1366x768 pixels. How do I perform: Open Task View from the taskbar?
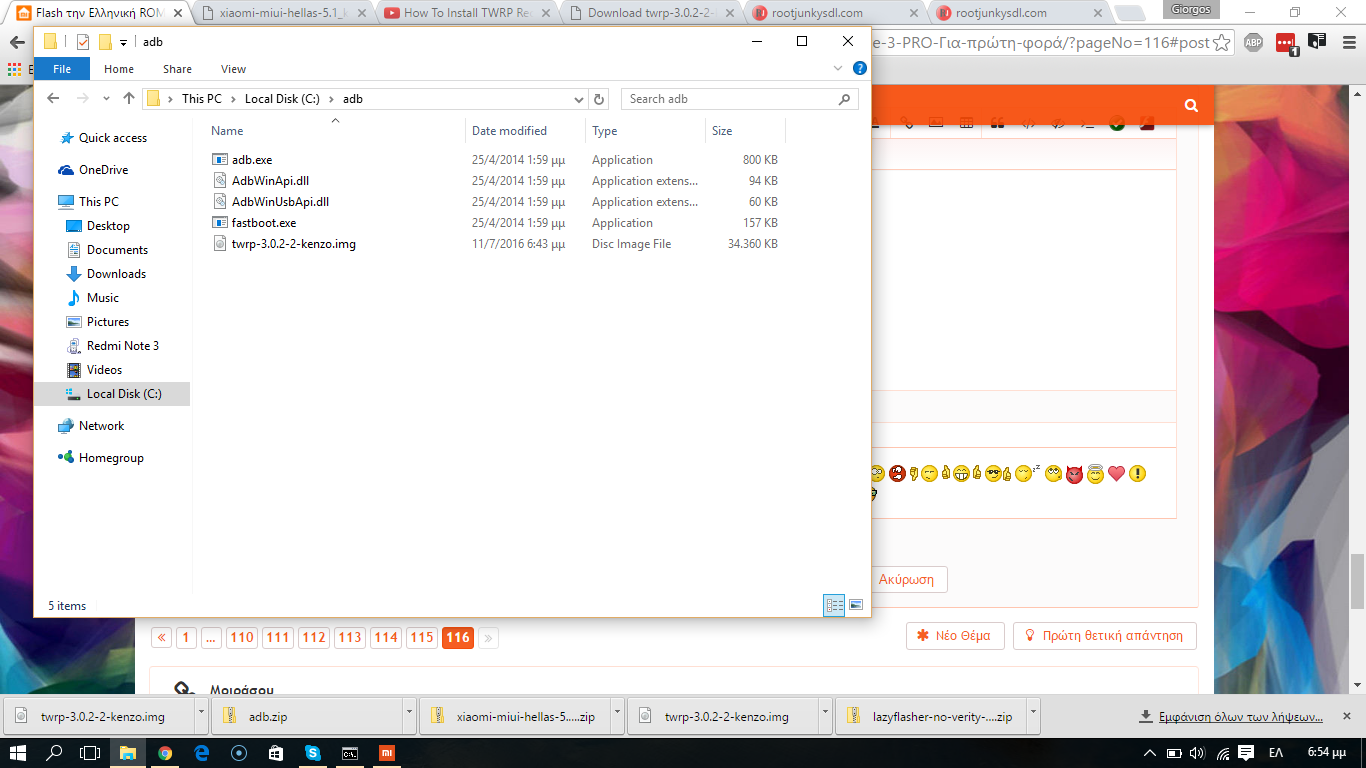pyautogui.click(x=90, y=753)
